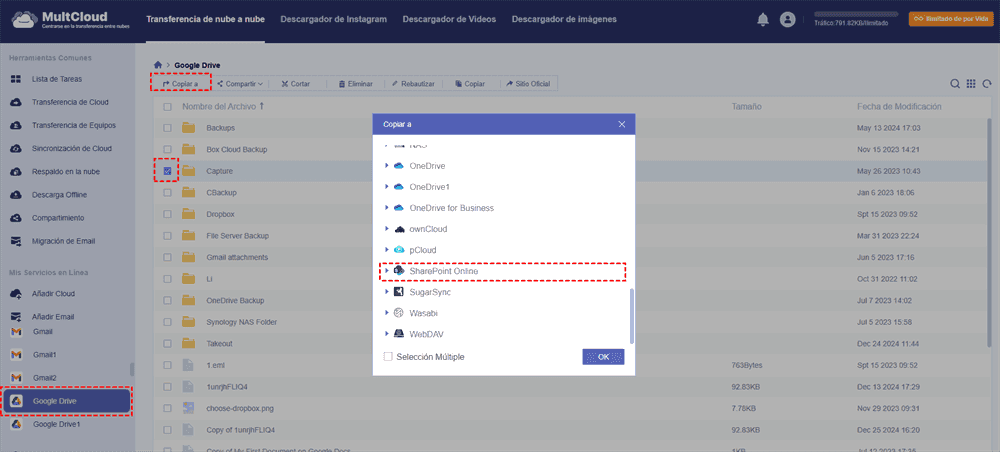This screenshot has height=452, width=1000.
Task: Open Descargador de Videos tab
Action: tap(449, 19)
